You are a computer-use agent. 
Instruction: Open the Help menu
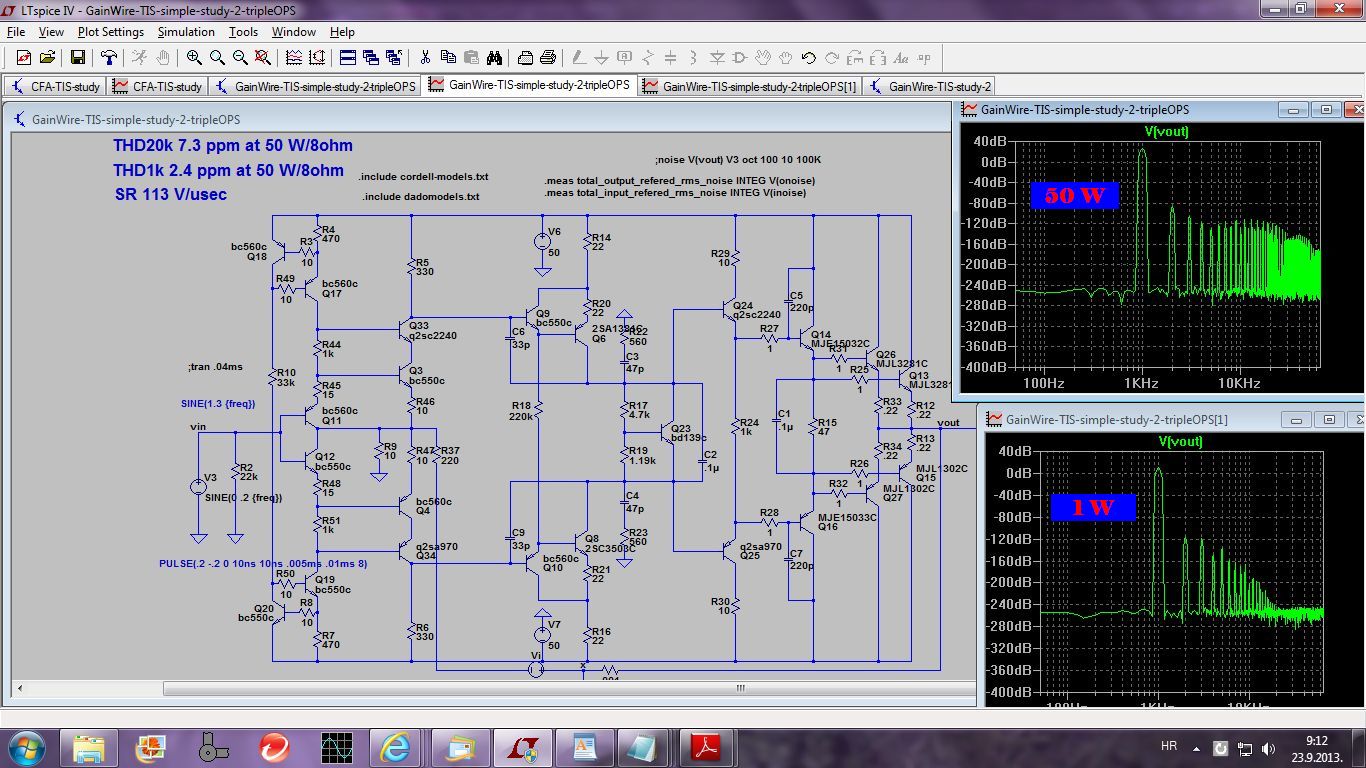coord(342,32)
